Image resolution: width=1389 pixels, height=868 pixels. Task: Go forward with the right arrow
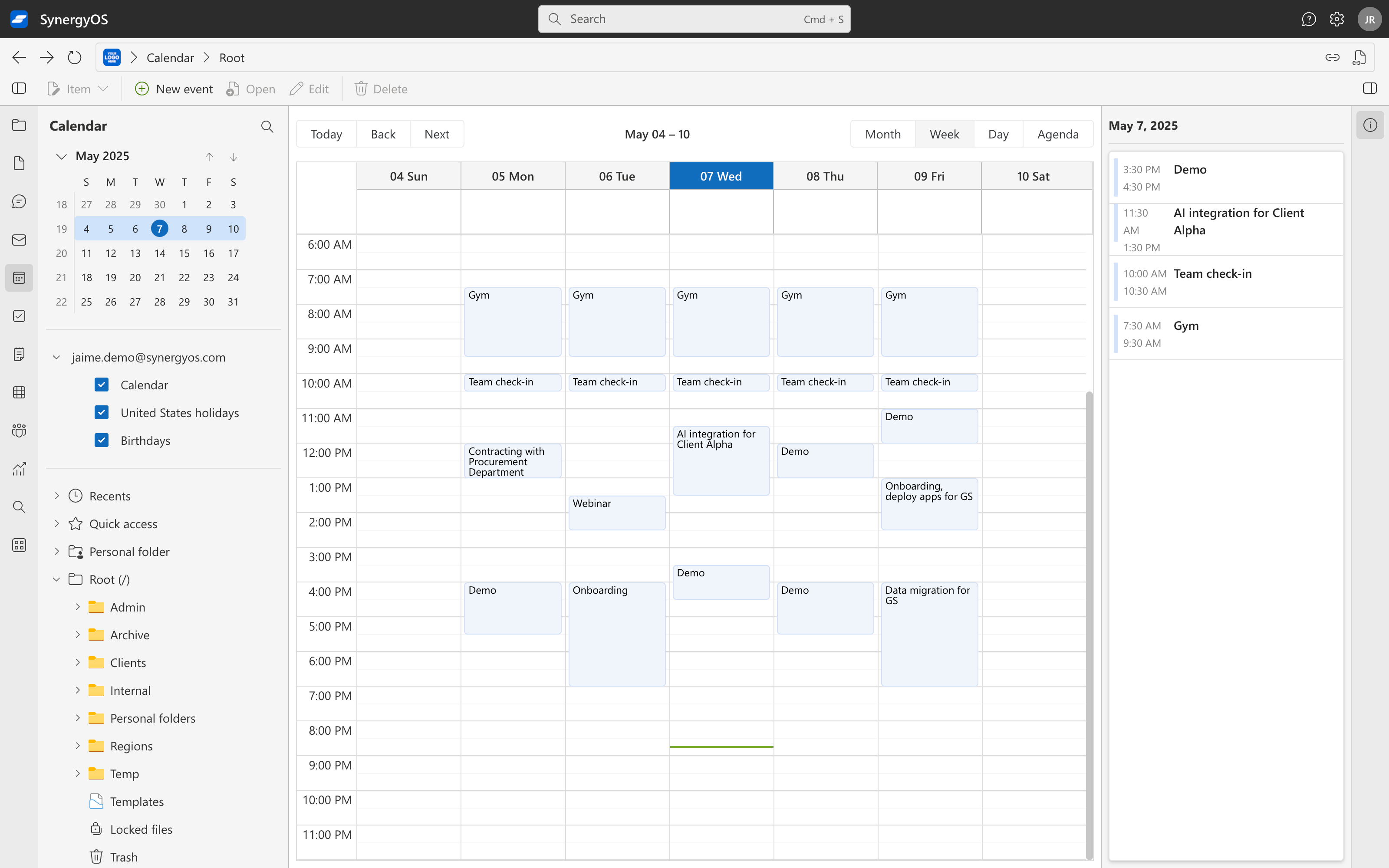click(46, 57)
